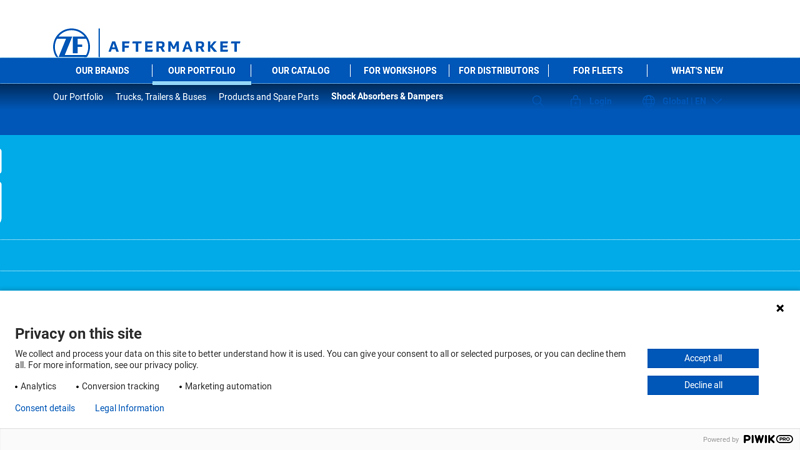The height and width of the screenshot is (450, 800).
Task: Click the globe language icon
Action: [x=649, y=101]
